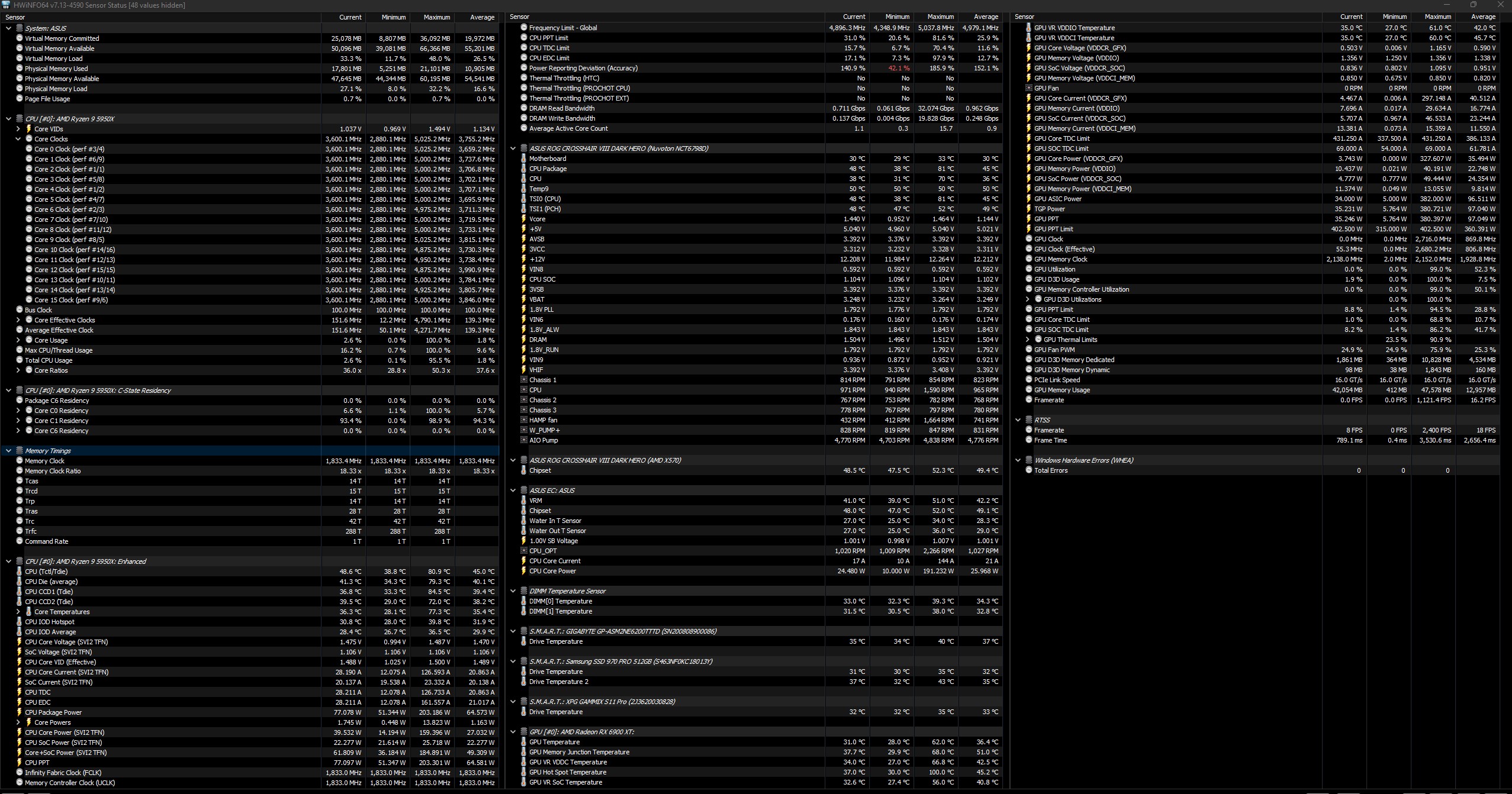Click the AIO Pump fan icon

[x=523, y=440]
